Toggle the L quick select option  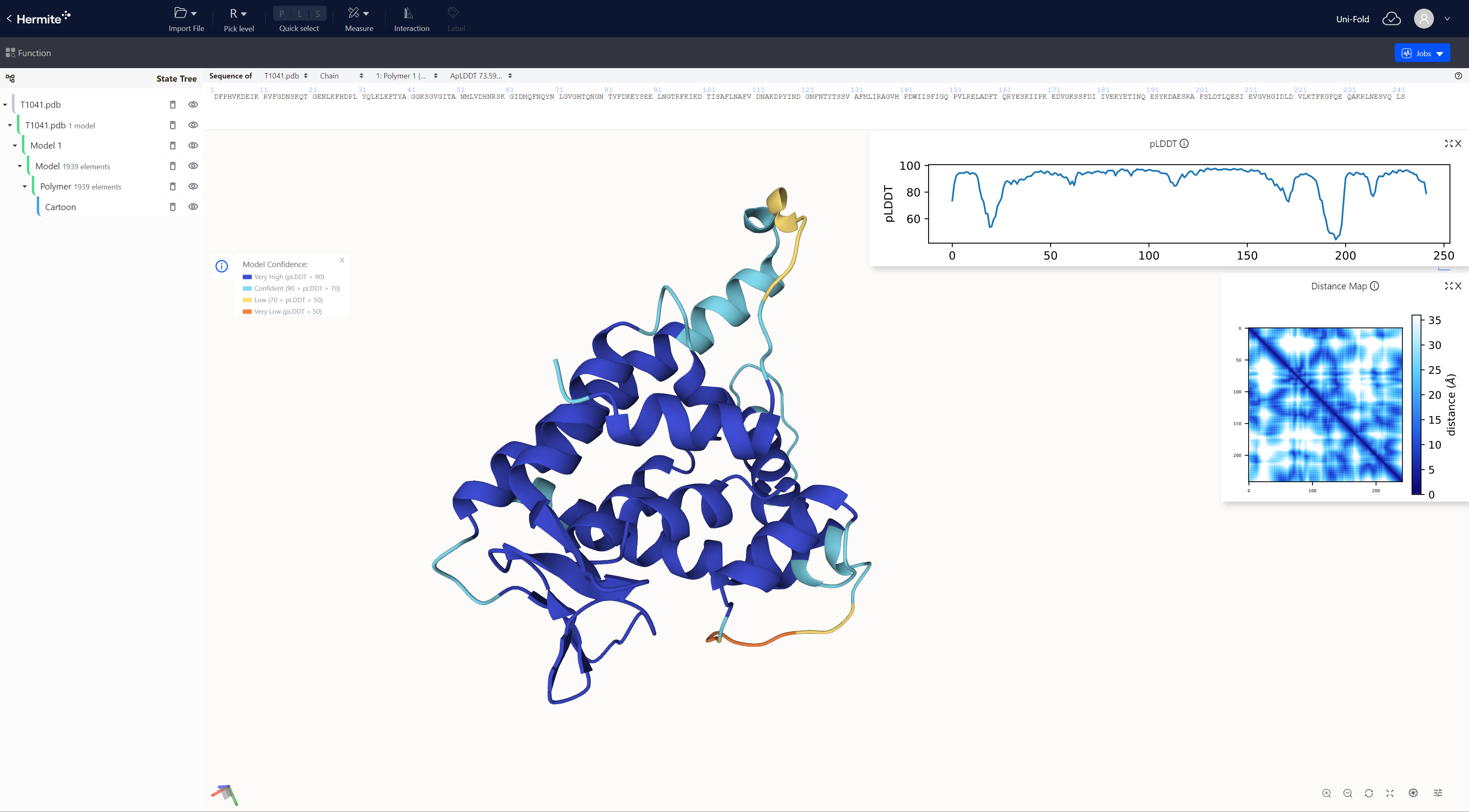click(300, 14)
